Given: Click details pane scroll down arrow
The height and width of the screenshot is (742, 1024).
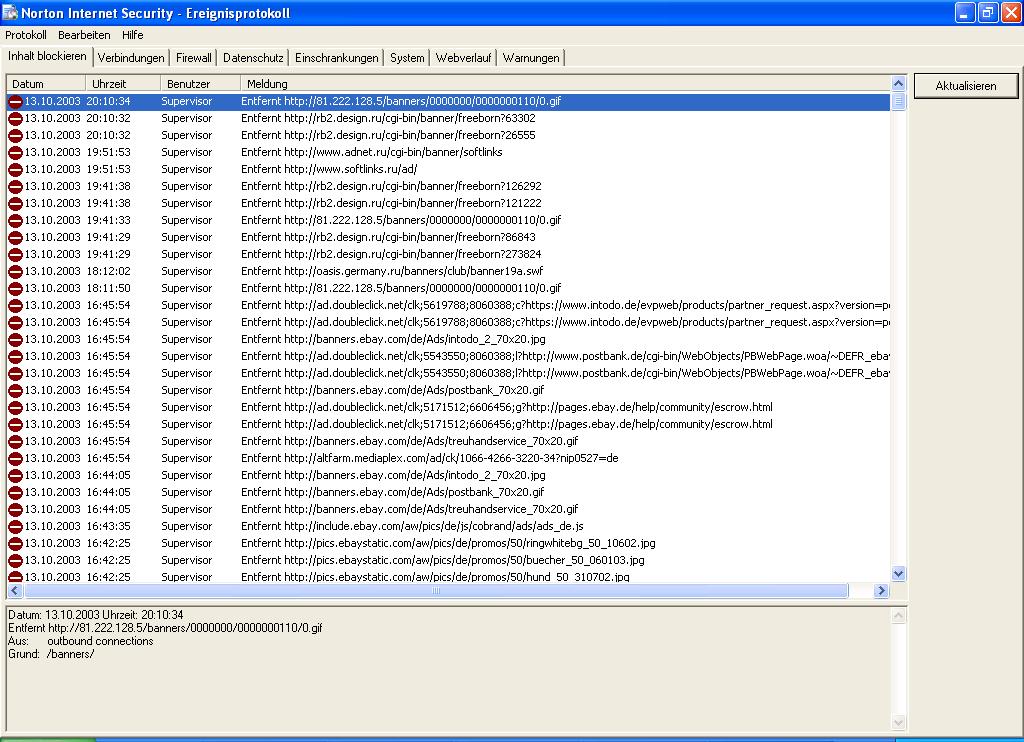Looking at the screenshot, I should tap(899, 722).
